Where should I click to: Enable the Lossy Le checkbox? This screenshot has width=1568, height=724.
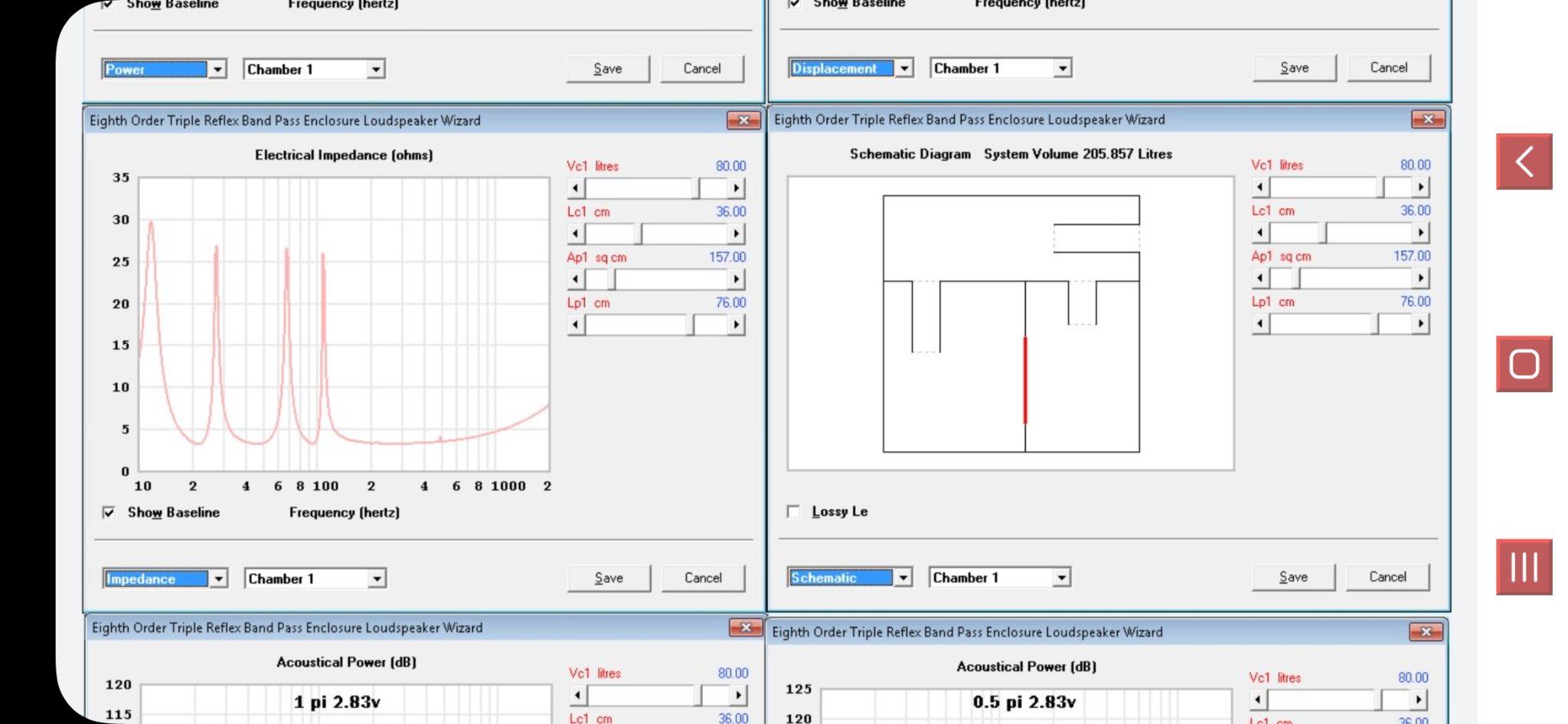pos(793,511)
